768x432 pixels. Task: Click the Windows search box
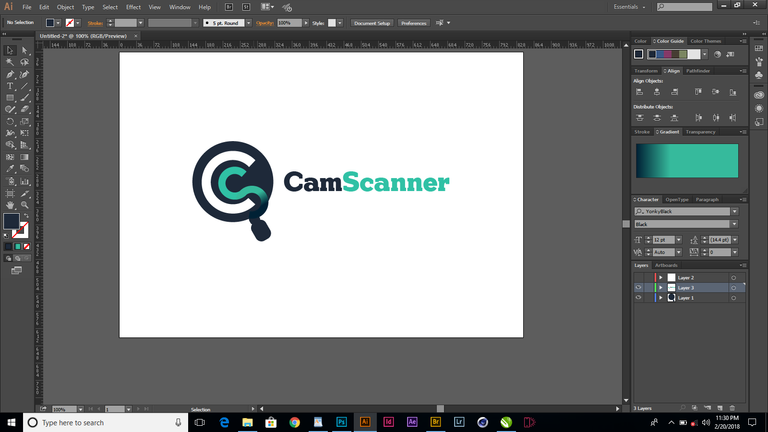pyautogui.click(x=105, y=422)
